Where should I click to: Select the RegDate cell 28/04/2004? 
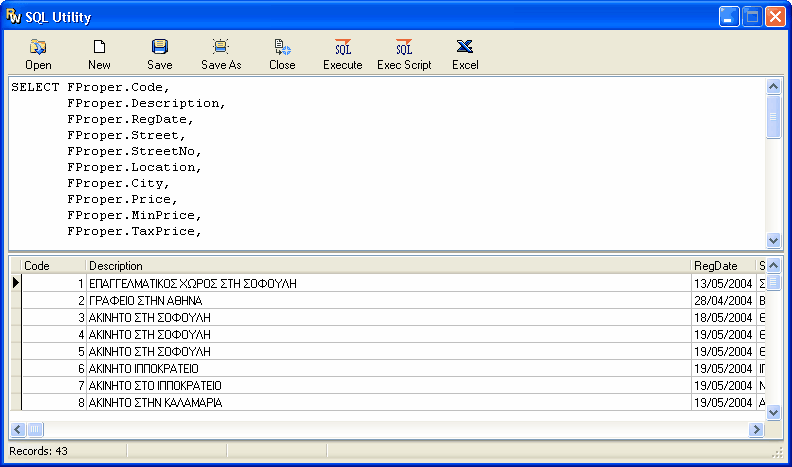tap(723, 301)
